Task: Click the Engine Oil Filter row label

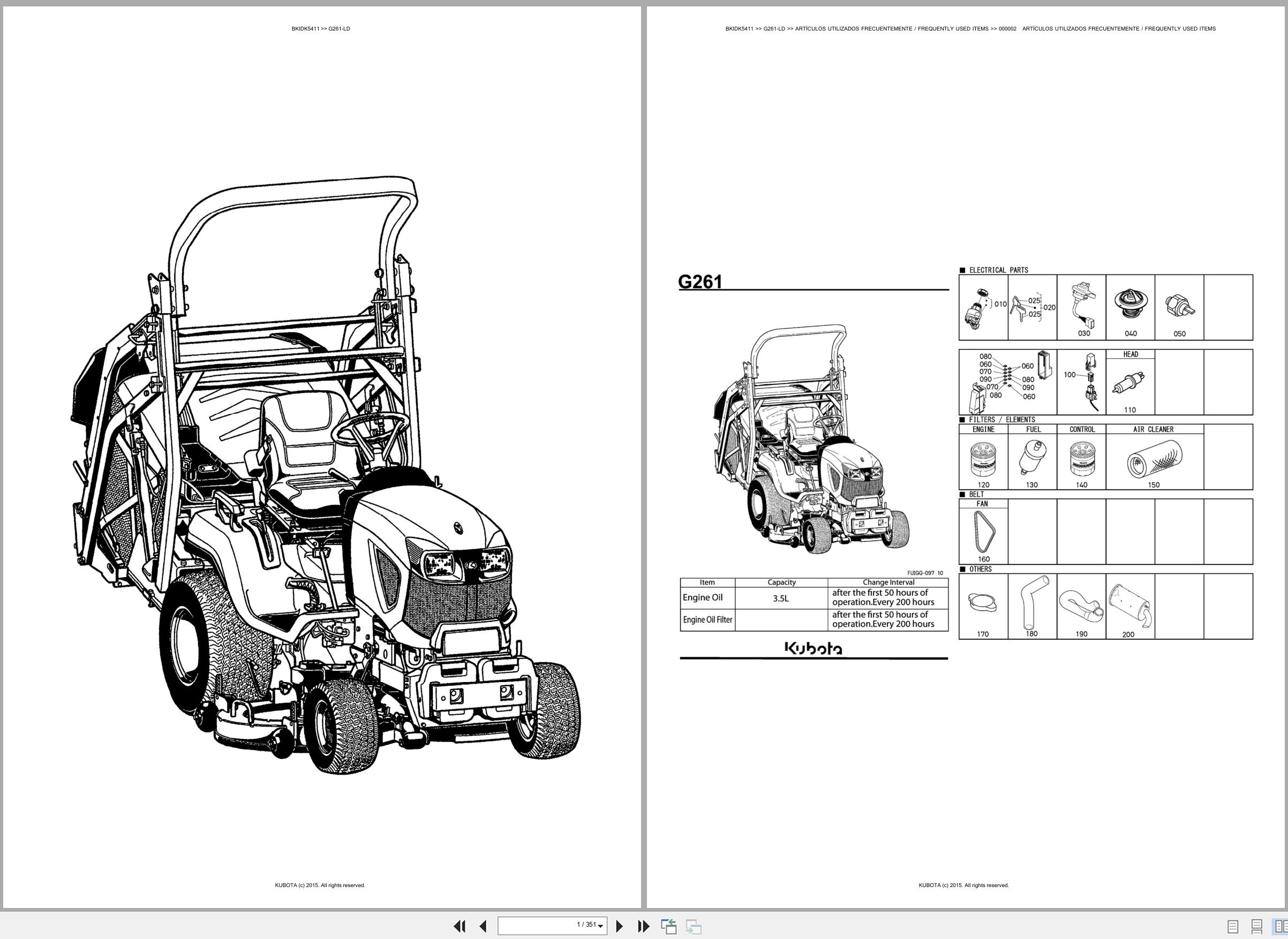Action: [707, 619]
